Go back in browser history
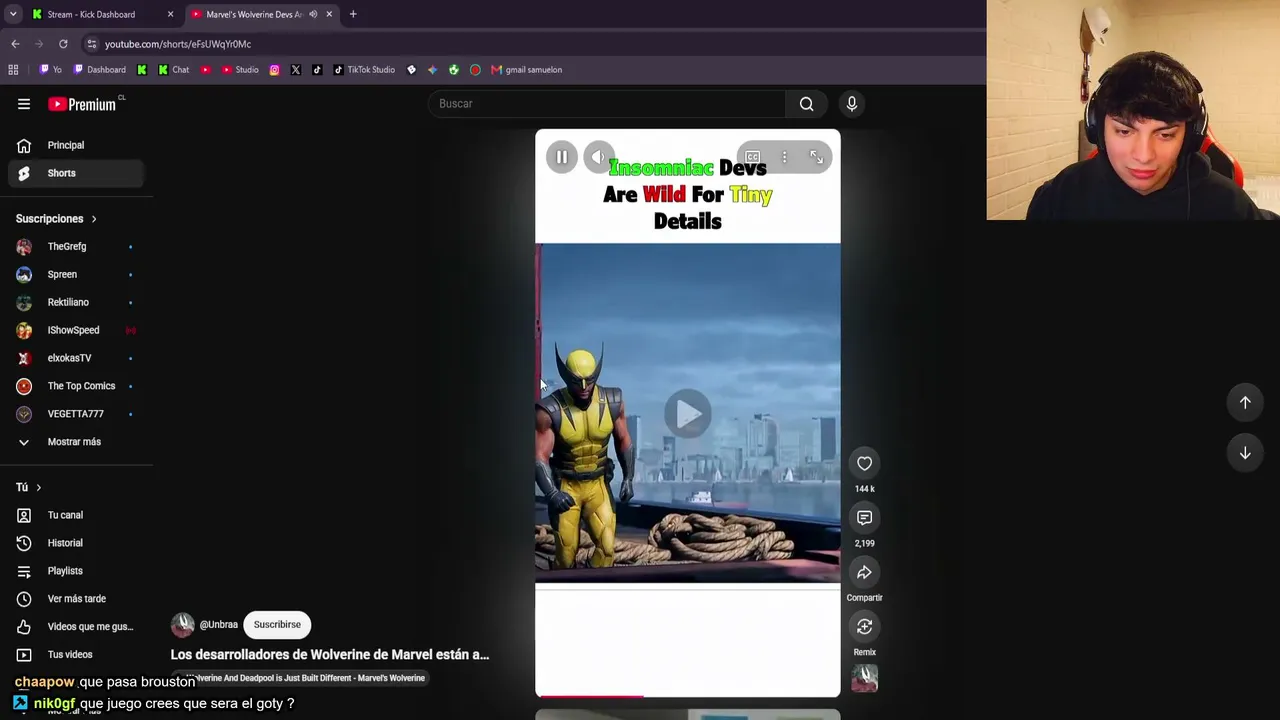Image resolution: width=1280 pixels, height=720 pixels. click(x=15, y=44)
